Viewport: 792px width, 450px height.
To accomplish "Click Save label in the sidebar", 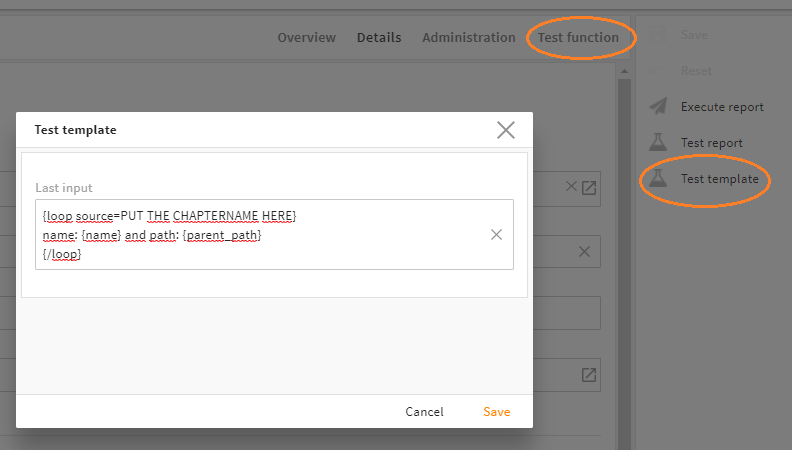I will pos(694,35).
